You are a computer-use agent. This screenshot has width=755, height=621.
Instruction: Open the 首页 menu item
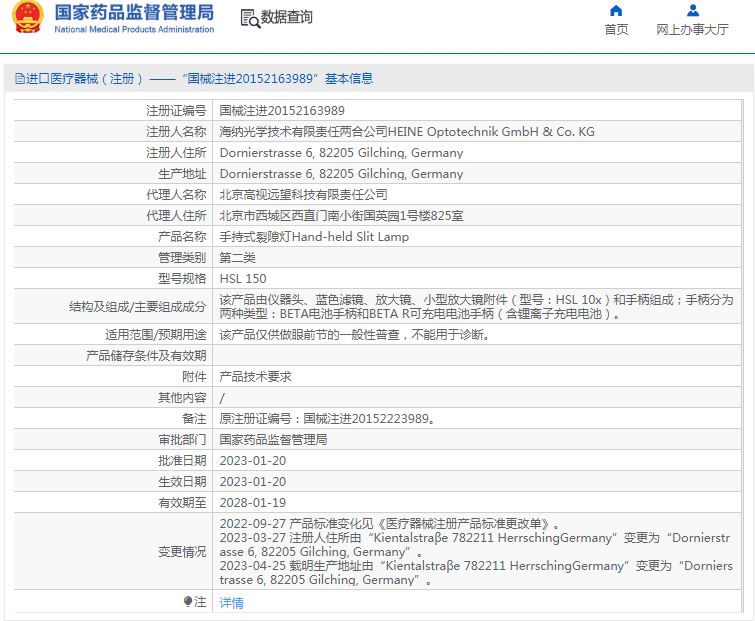tap(616, 30)
